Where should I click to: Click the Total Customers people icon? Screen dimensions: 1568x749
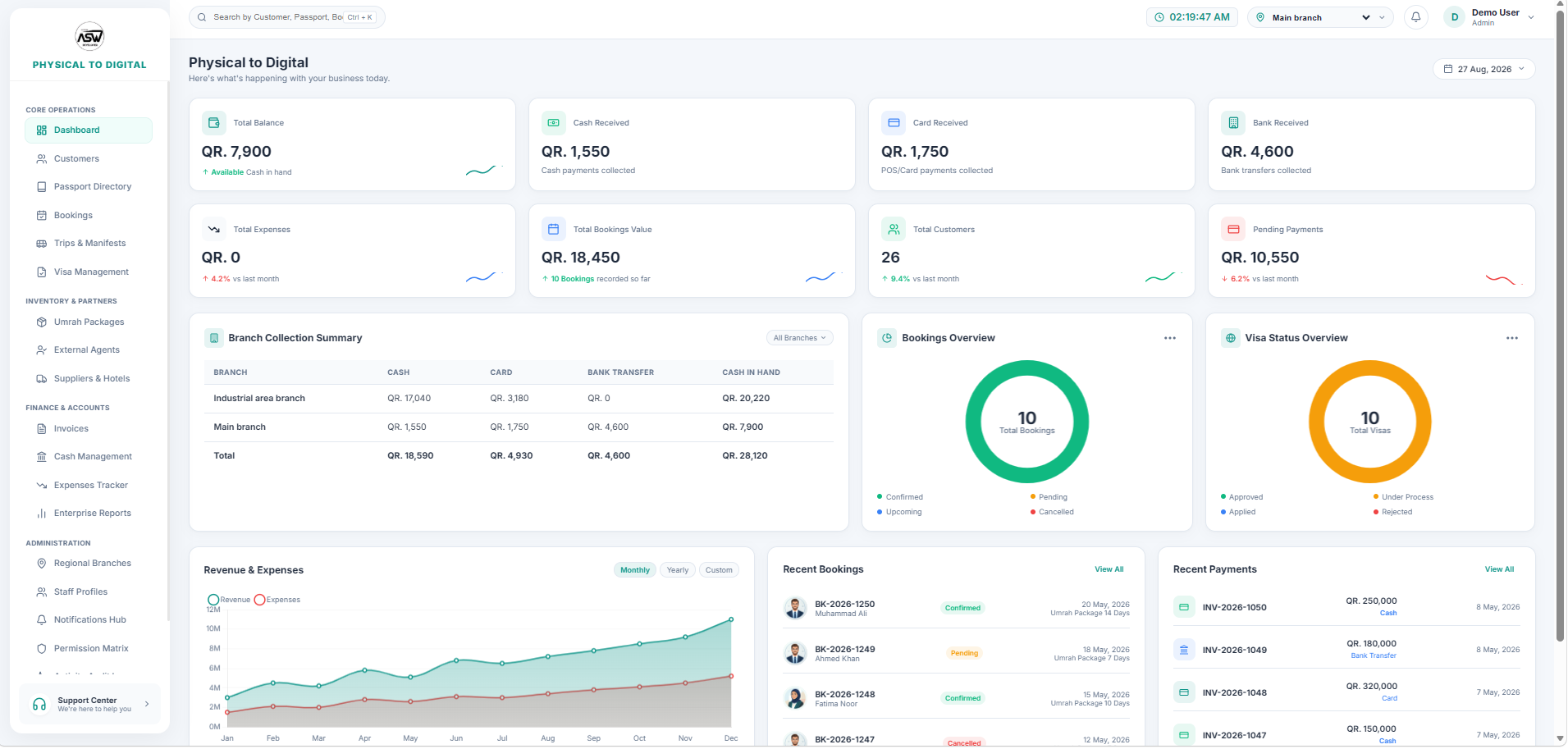point(894,230)
